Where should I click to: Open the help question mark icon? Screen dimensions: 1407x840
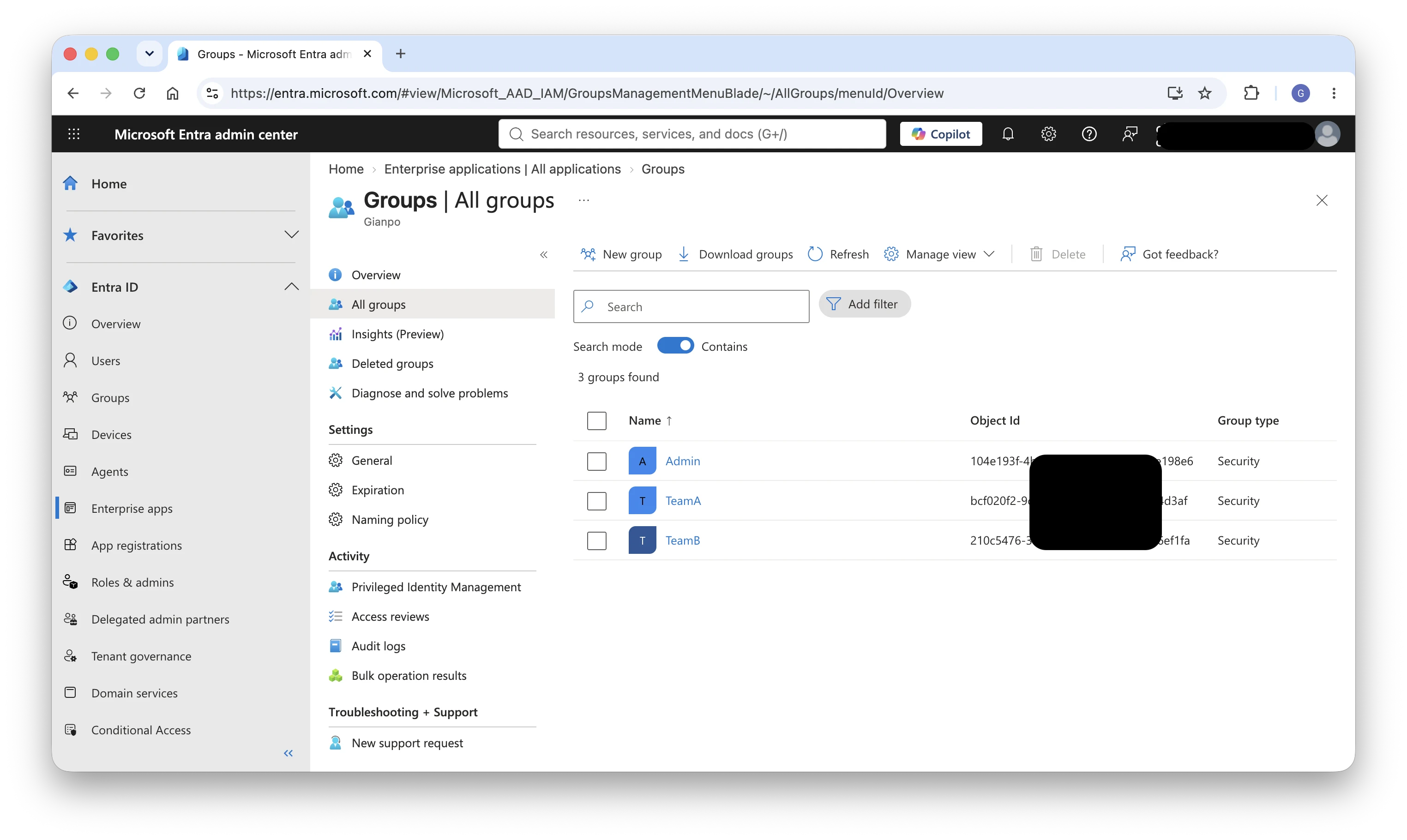pyautogui.click(x=1089, y=134)
